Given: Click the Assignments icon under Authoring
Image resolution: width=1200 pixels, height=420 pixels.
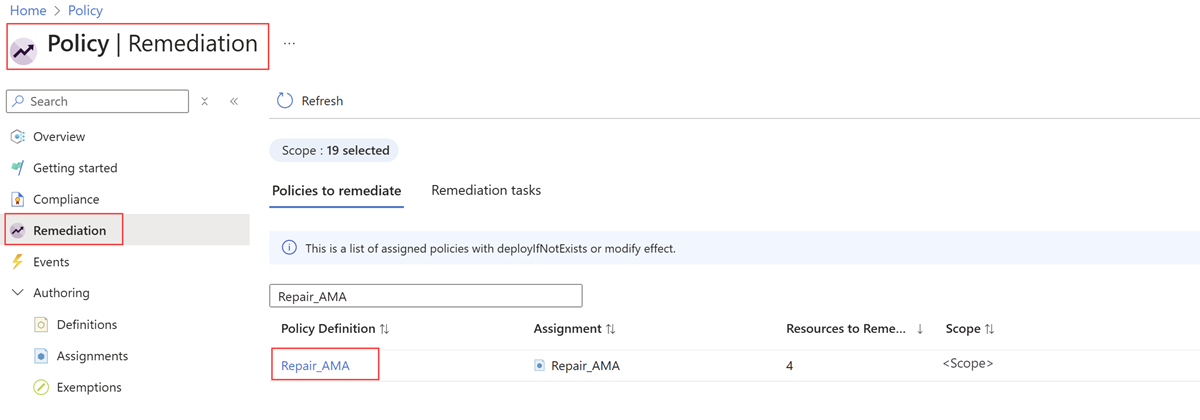Looking at the screenshot, I should point(41,356).
